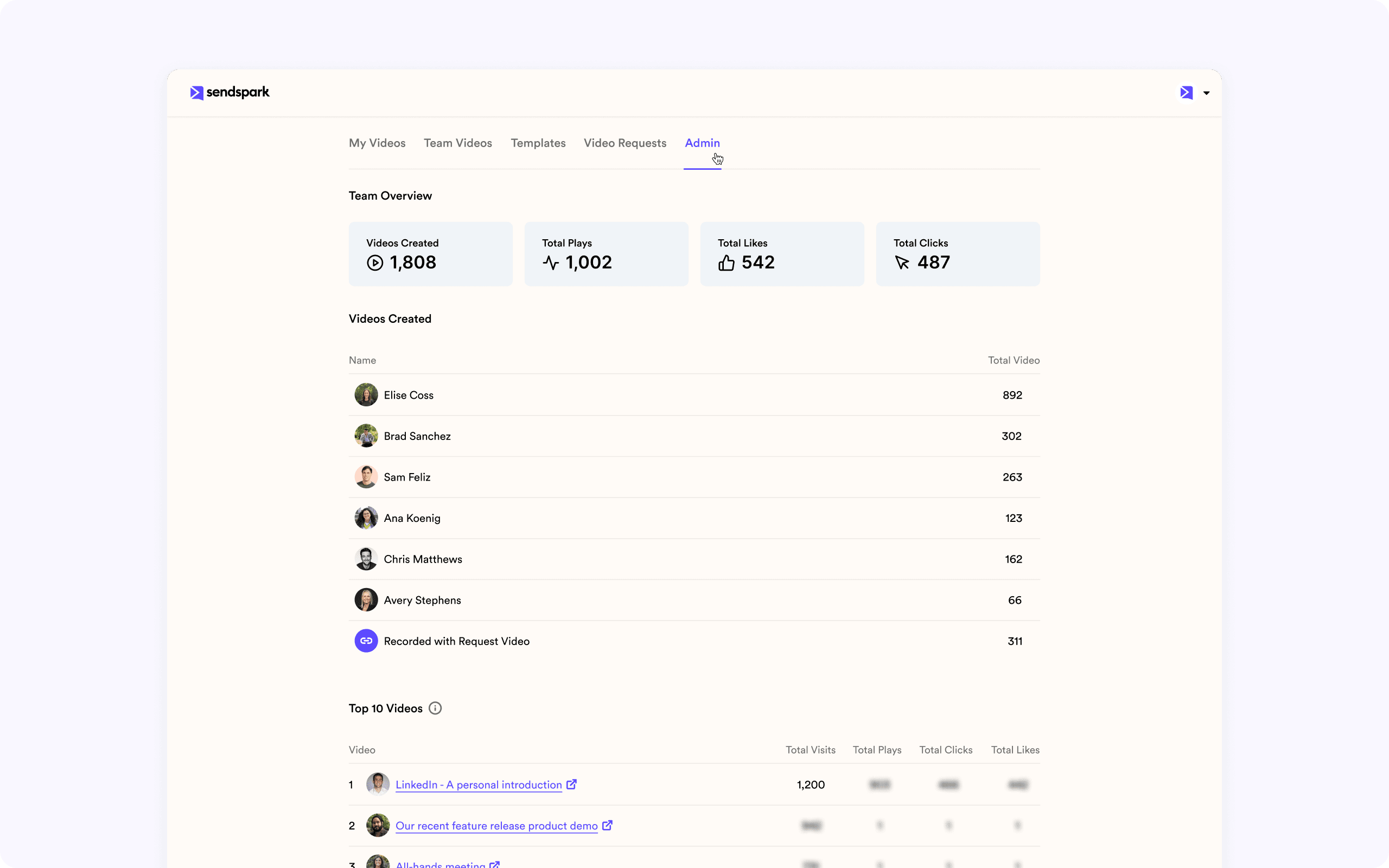This screenshot has height=868, width=1389.
Task: Switch to the My Videos tab
Action: pos(377,142)
